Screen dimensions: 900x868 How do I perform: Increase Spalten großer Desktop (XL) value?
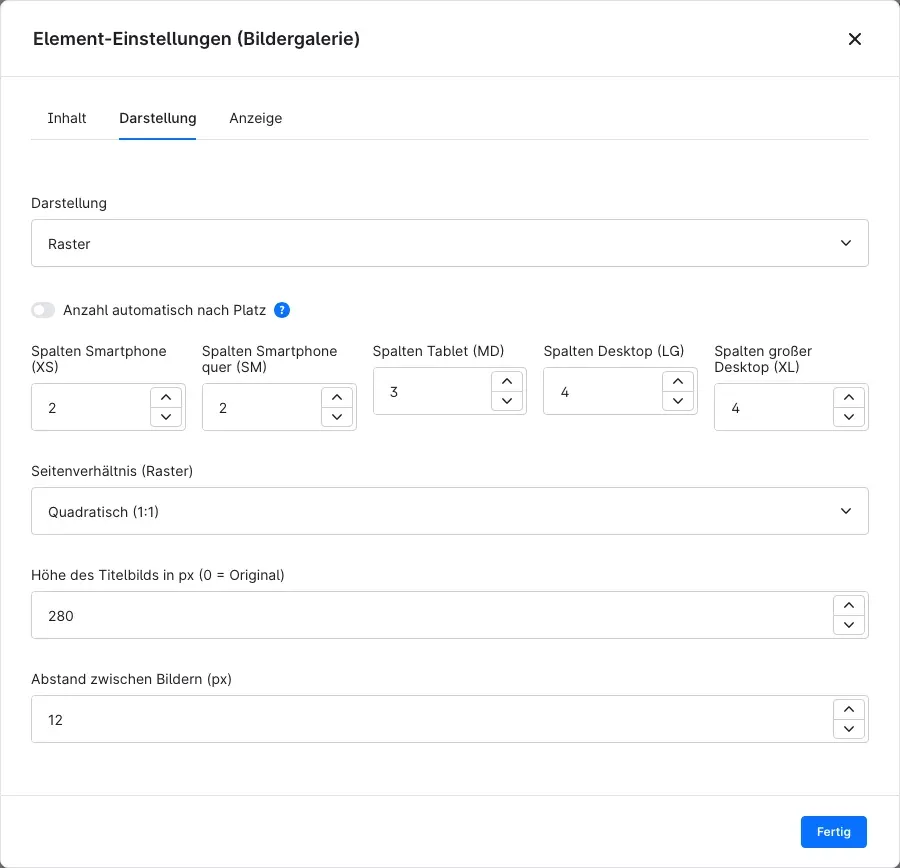click(849, 397)
